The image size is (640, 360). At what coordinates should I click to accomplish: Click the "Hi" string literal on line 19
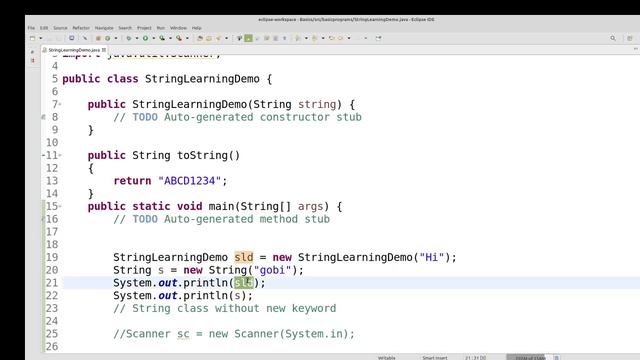coord(432,258)
